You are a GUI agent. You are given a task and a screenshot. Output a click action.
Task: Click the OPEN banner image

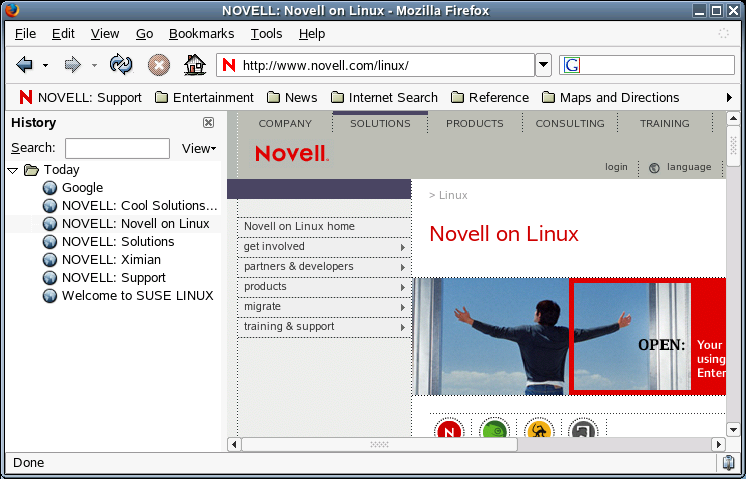(x=569, y=336)
